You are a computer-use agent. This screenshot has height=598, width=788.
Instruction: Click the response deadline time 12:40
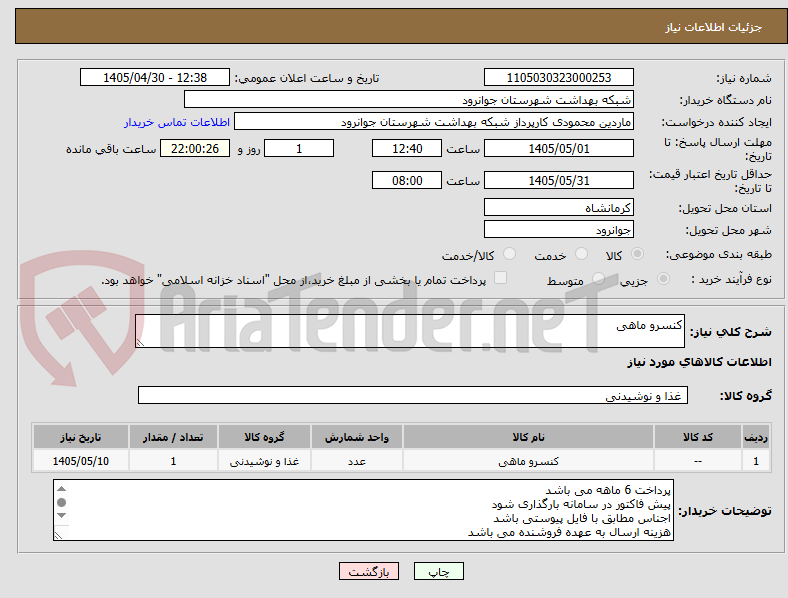pyautogui.click(x=407, y=148)
